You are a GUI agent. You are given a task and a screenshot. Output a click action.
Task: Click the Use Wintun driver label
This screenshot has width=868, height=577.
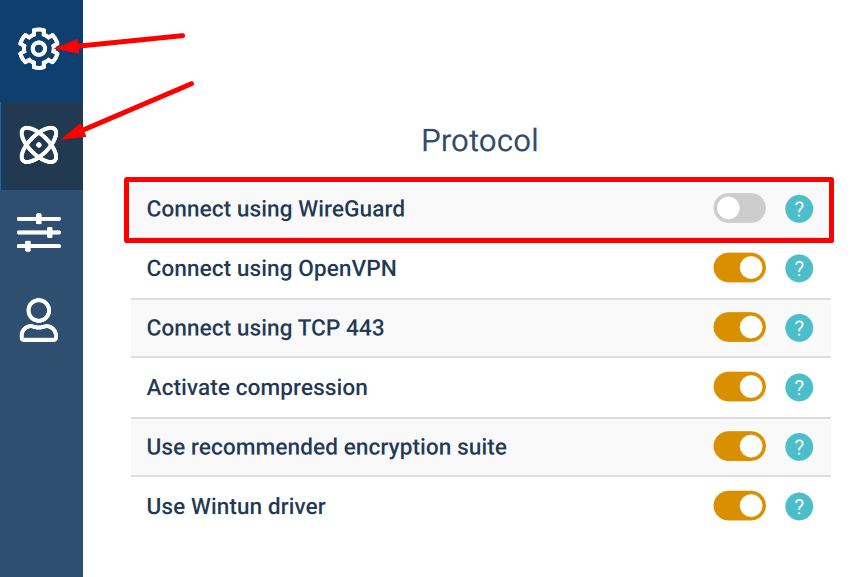click(x=236, y=507)
